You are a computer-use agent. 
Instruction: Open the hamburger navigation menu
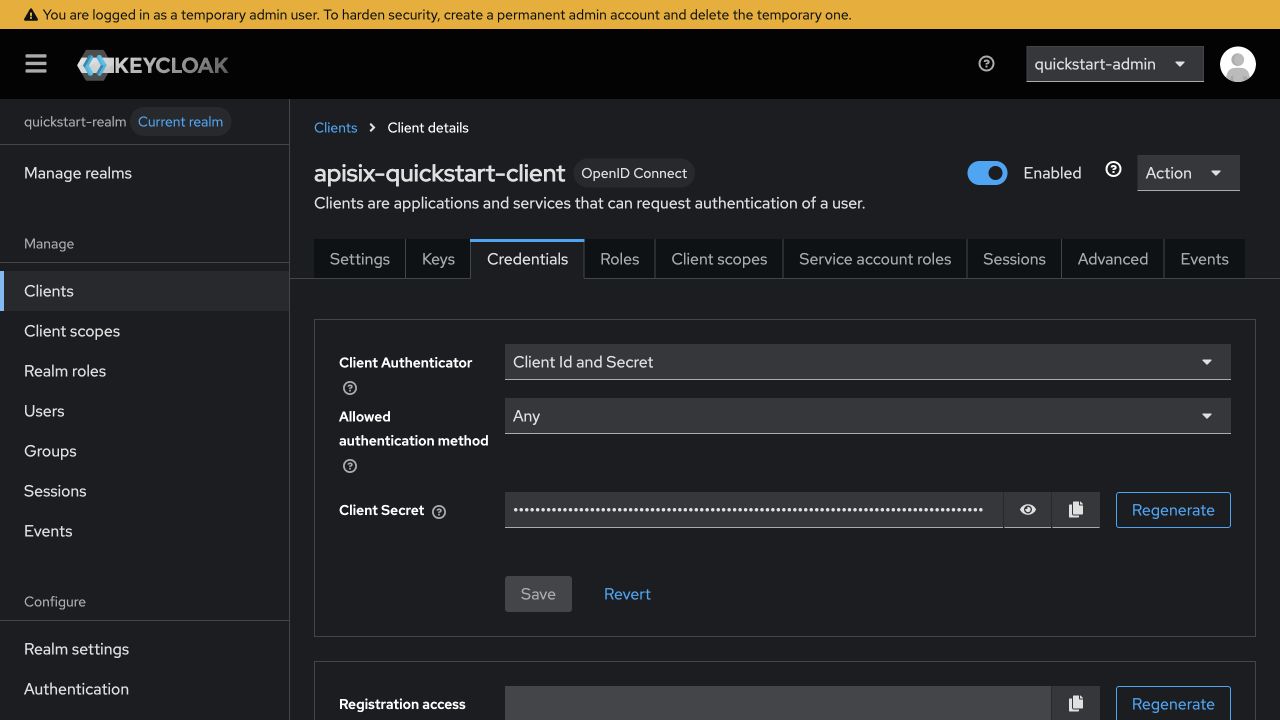36,64
